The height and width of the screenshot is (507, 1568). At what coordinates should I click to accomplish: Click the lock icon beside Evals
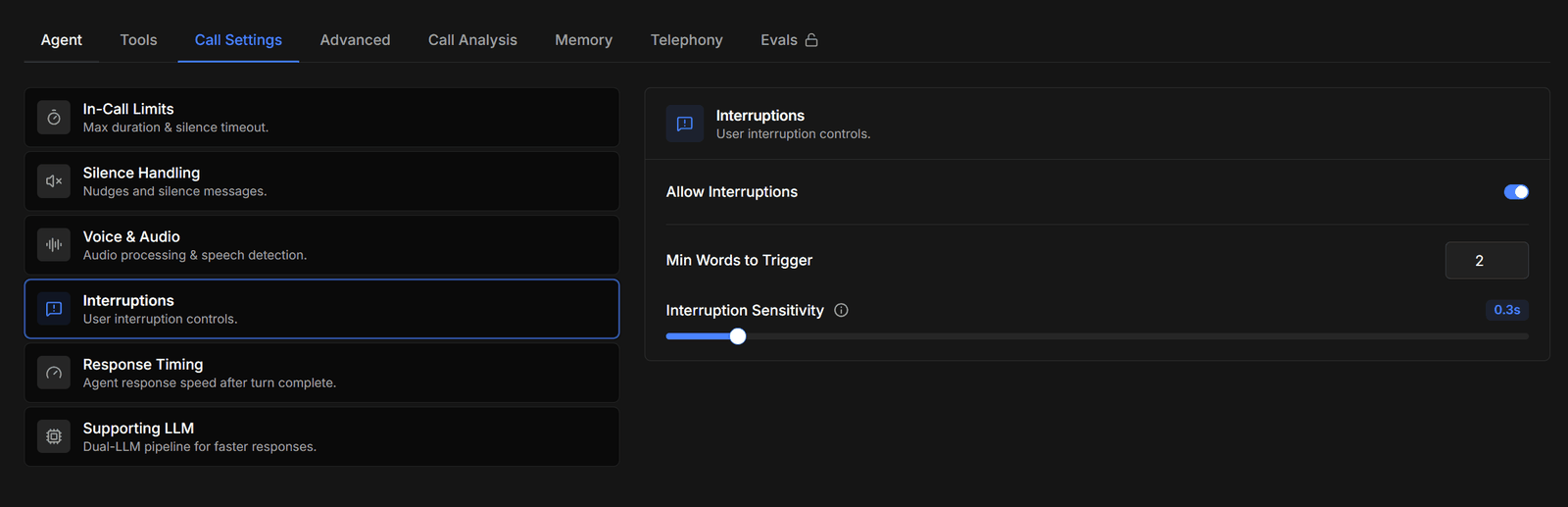(x=811, y=40)
